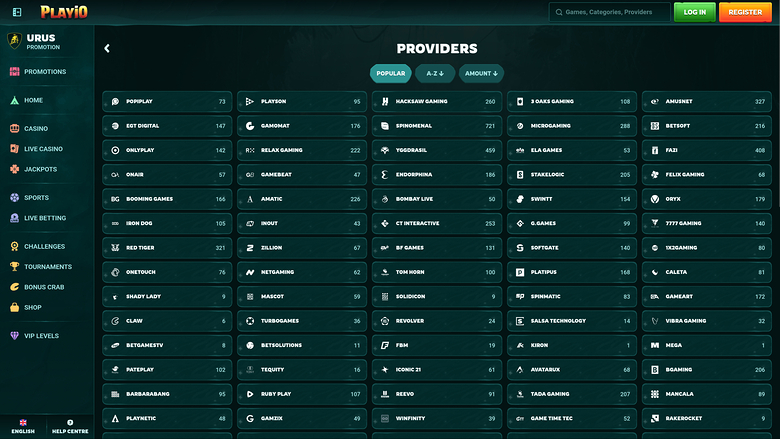Open the Bonus Crab icon
This screenshot has width=780, height=439.
[14, 287]
